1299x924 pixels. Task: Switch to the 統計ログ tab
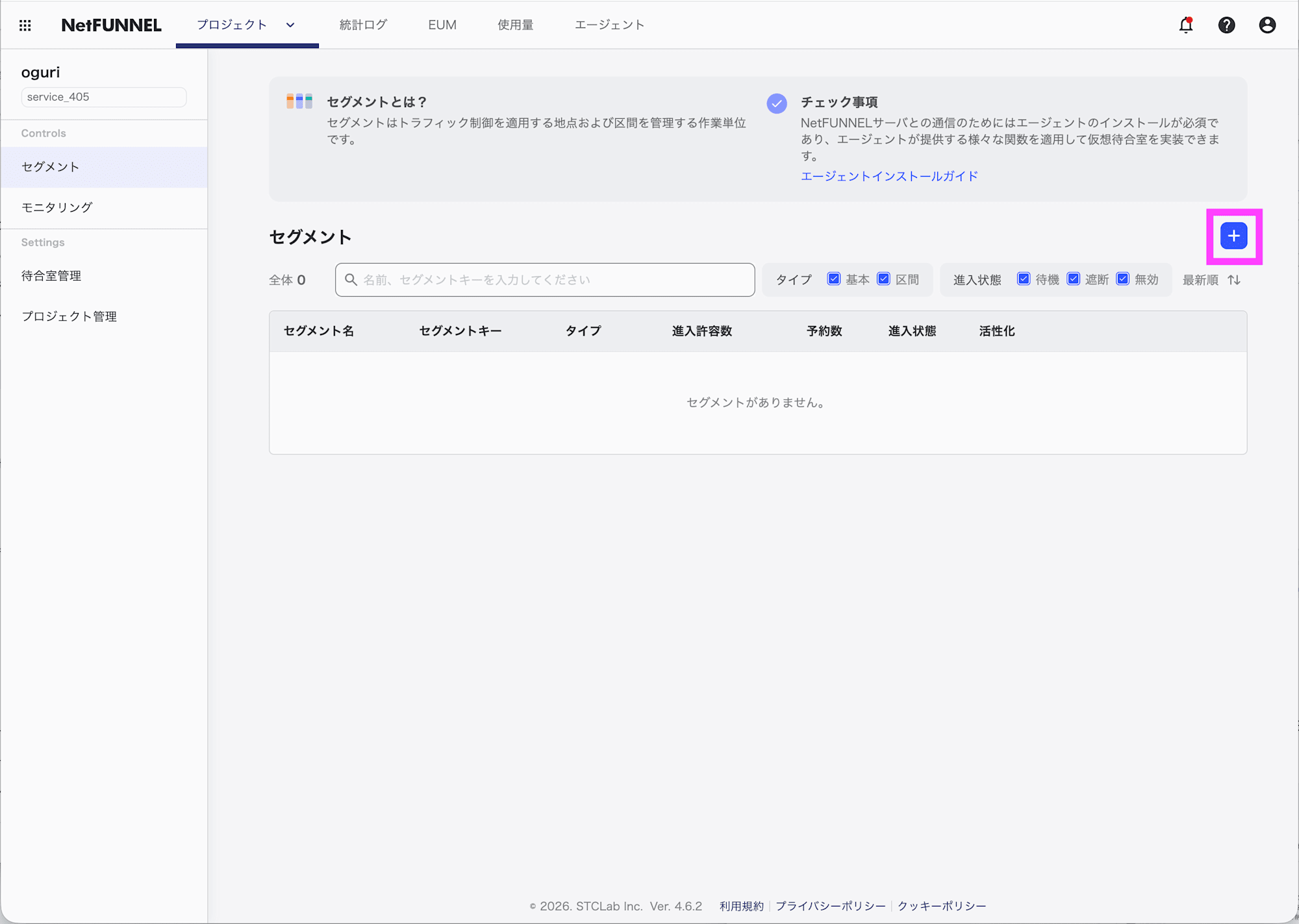click(x=363, y=25)
